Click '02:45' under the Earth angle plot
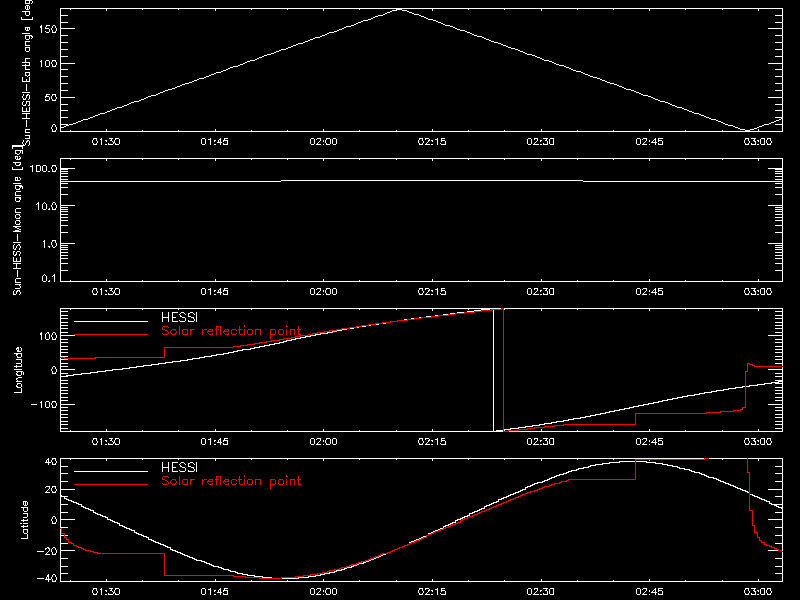This screenshot has height=600, width=800. click(649, 141)
